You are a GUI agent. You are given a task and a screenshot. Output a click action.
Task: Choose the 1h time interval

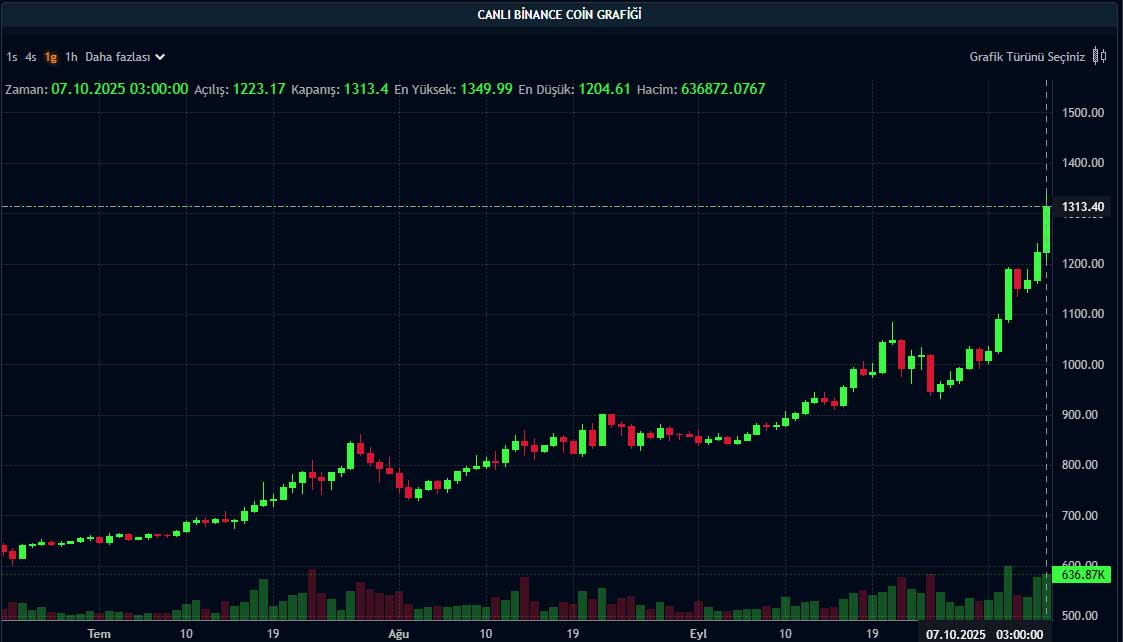tap(71, 57)
